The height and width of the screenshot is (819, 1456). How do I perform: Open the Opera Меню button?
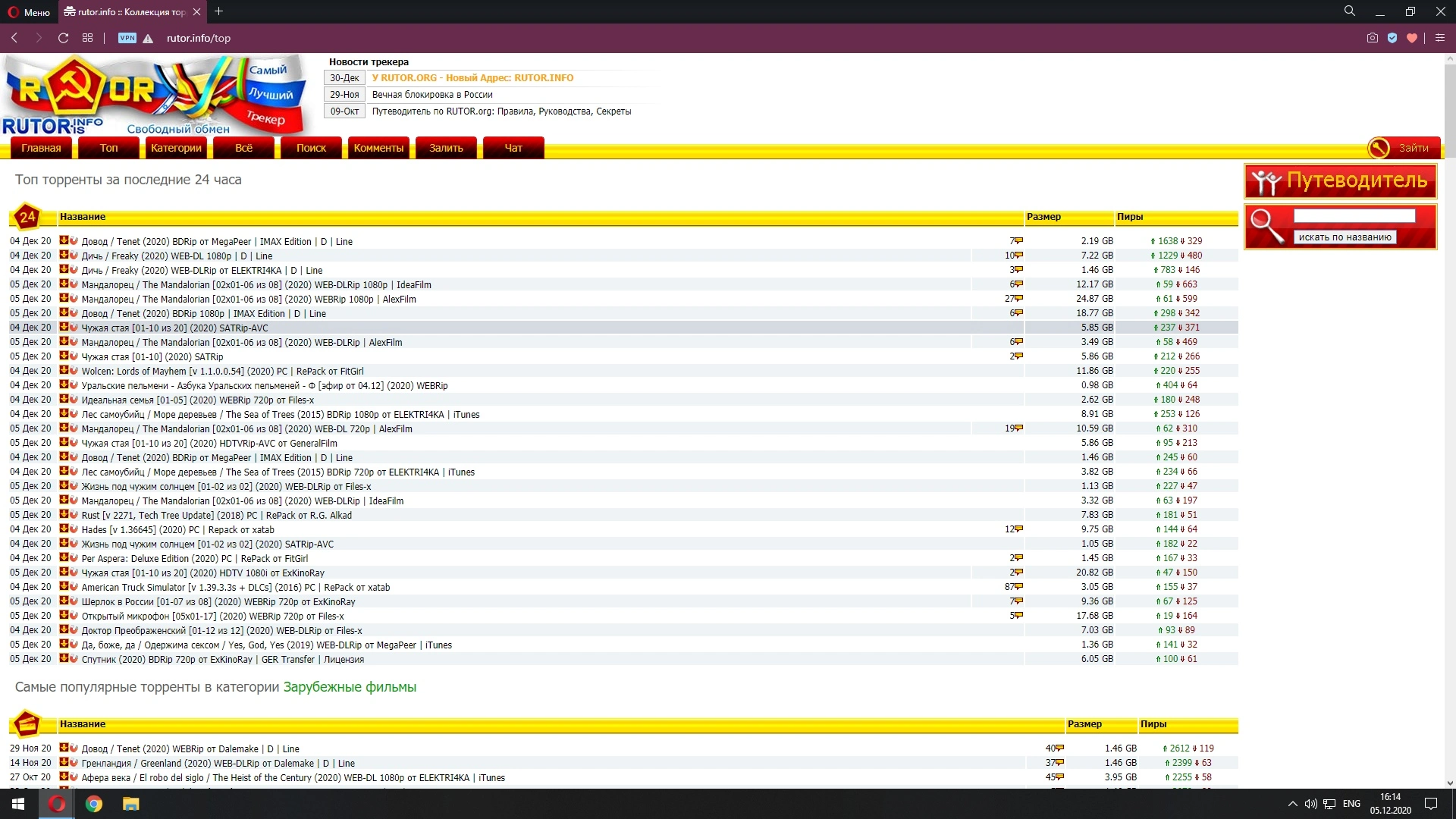pos(29,11)
